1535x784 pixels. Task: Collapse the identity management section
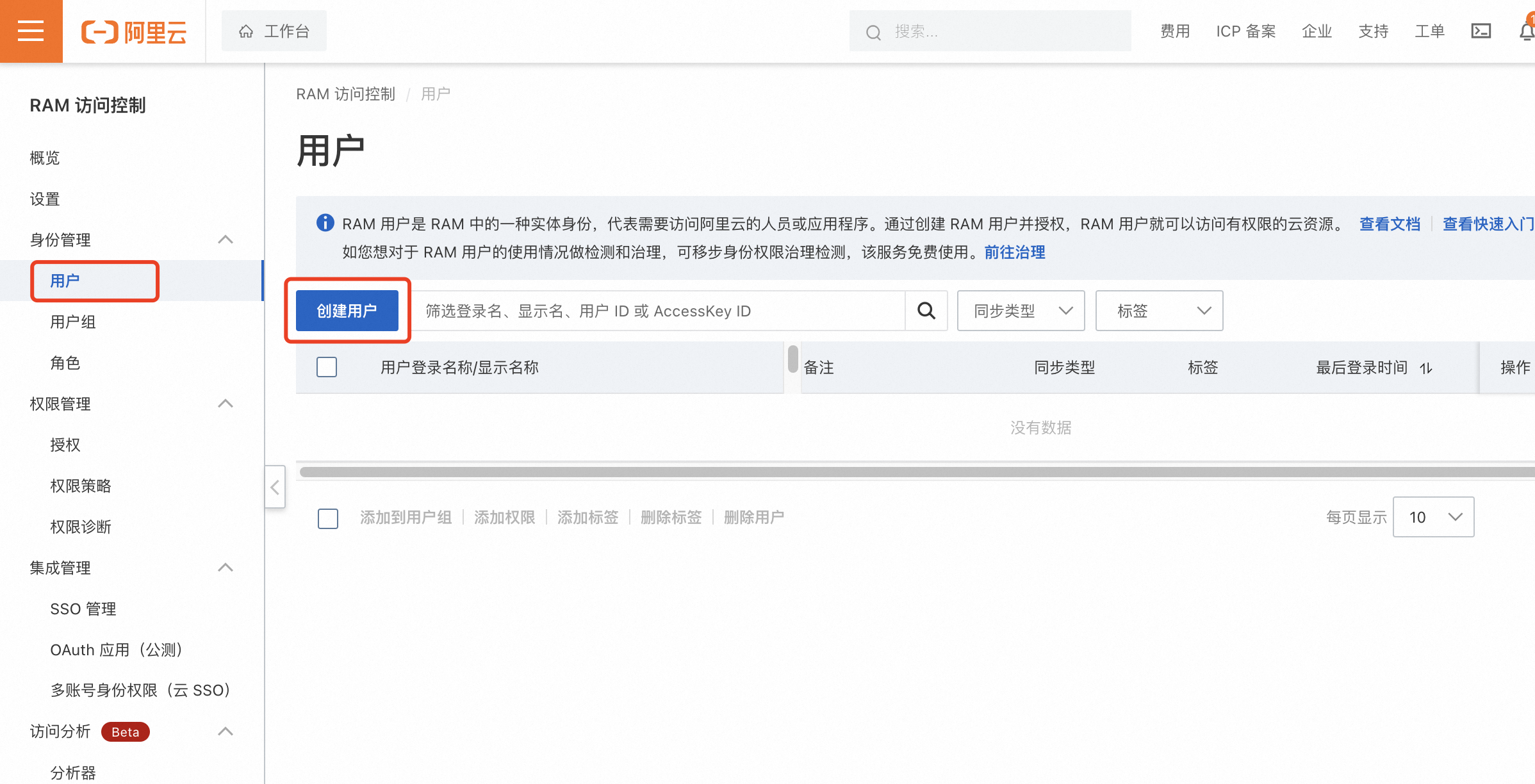point(225,240)
